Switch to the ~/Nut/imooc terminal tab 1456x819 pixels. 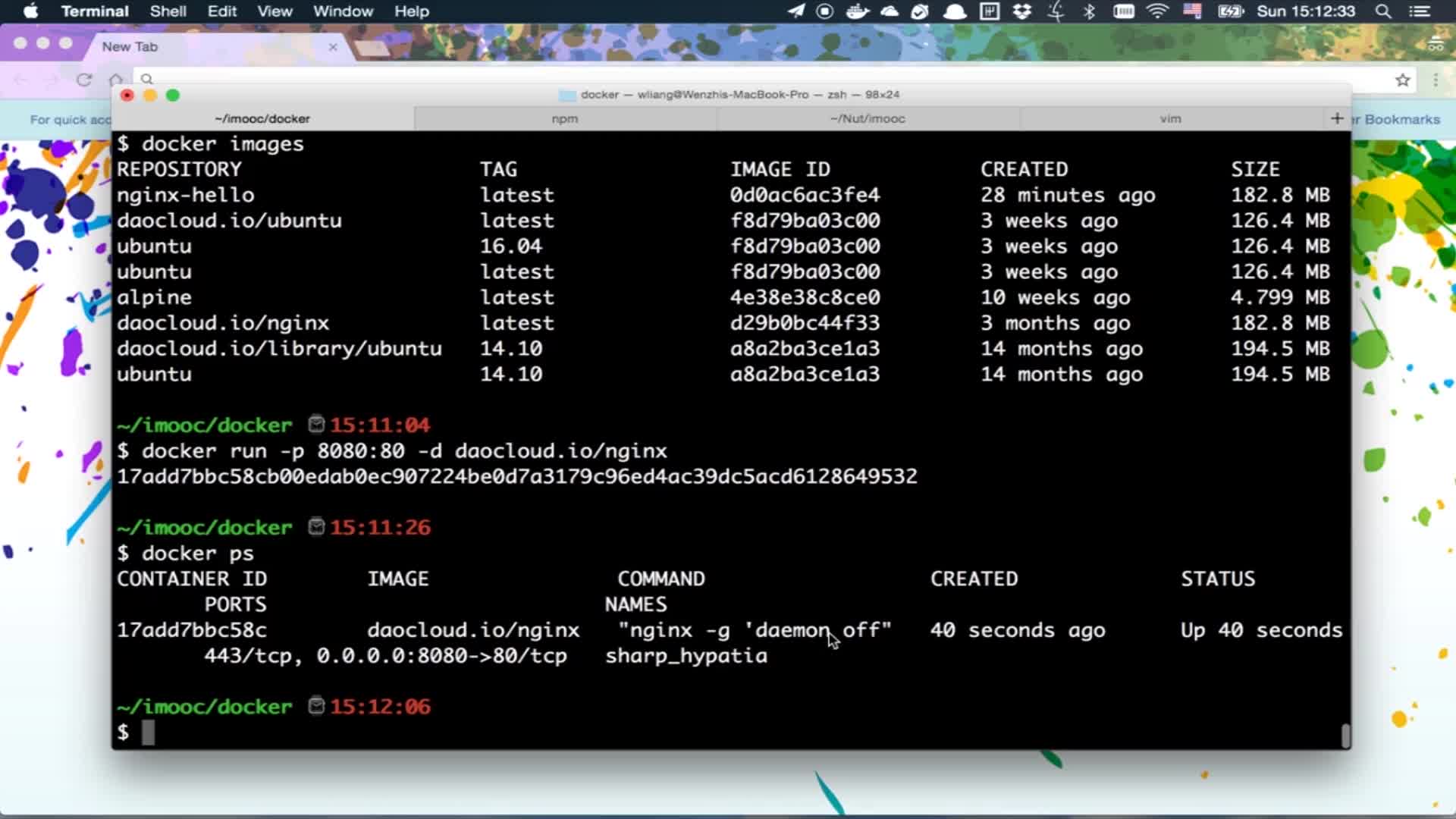(x=867, y=118)
